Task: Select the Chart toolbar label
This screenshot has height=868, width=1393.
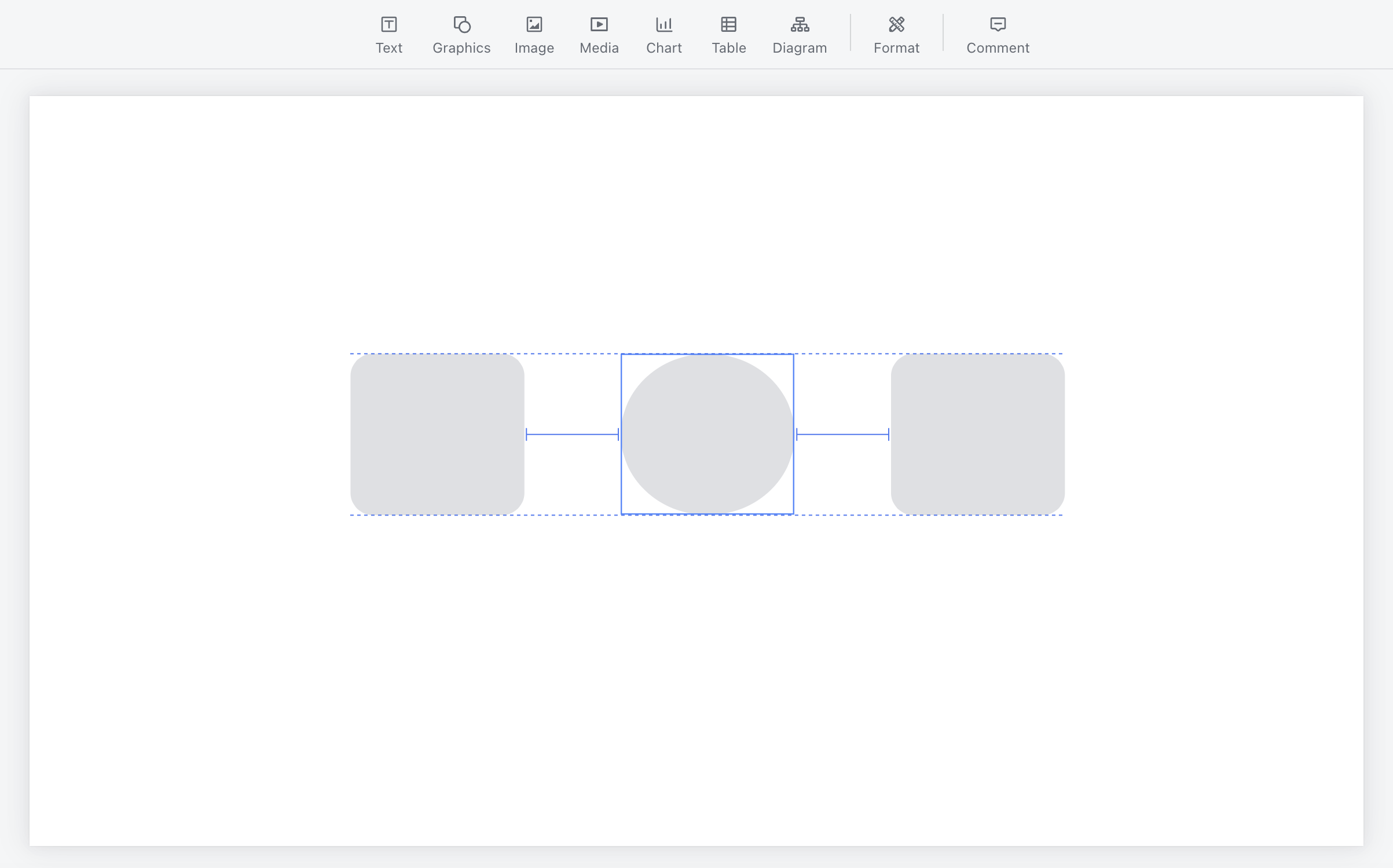Action: pyautogui.click(x=663, y=48)
